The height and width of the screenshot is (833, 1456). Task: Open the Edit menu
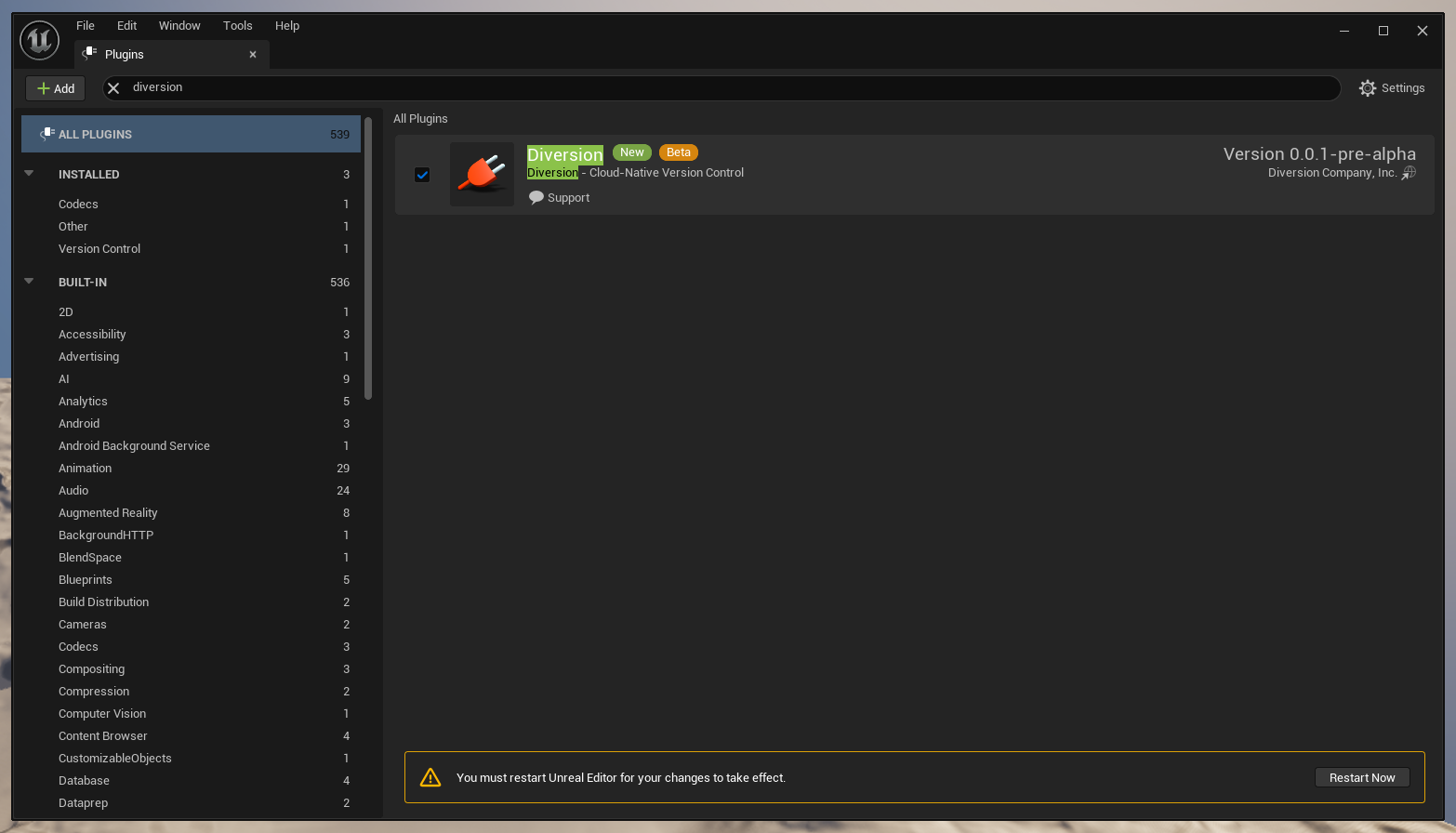pos(127,25)
